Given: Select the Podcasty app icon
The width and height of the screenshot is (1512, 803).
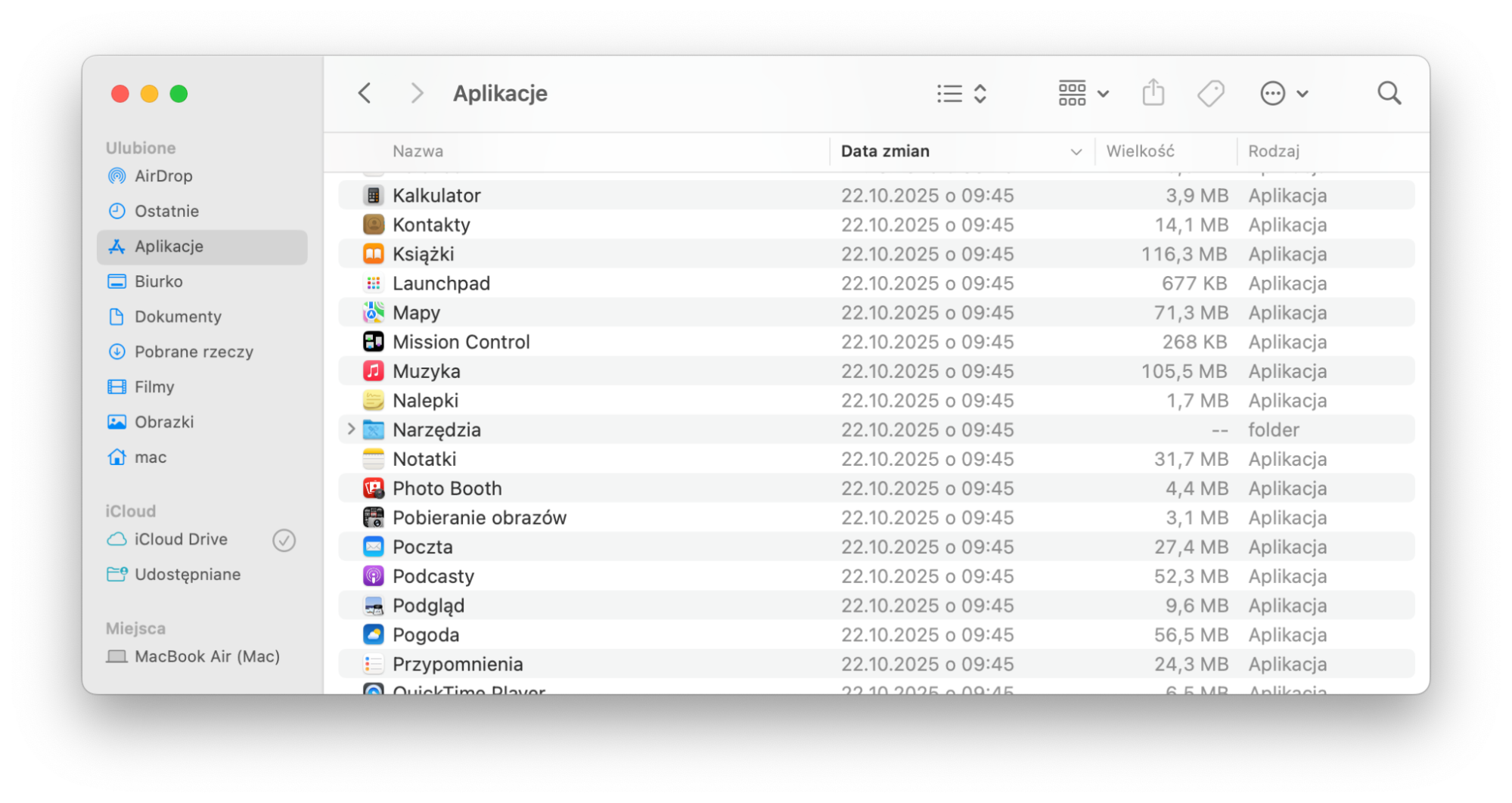Looking at the screenshot, I should 373,576.
